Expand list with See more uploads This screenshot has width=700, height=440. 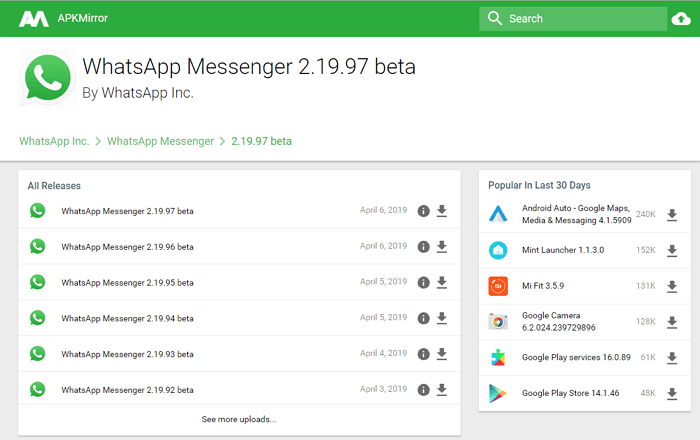(x=239, y=419)
